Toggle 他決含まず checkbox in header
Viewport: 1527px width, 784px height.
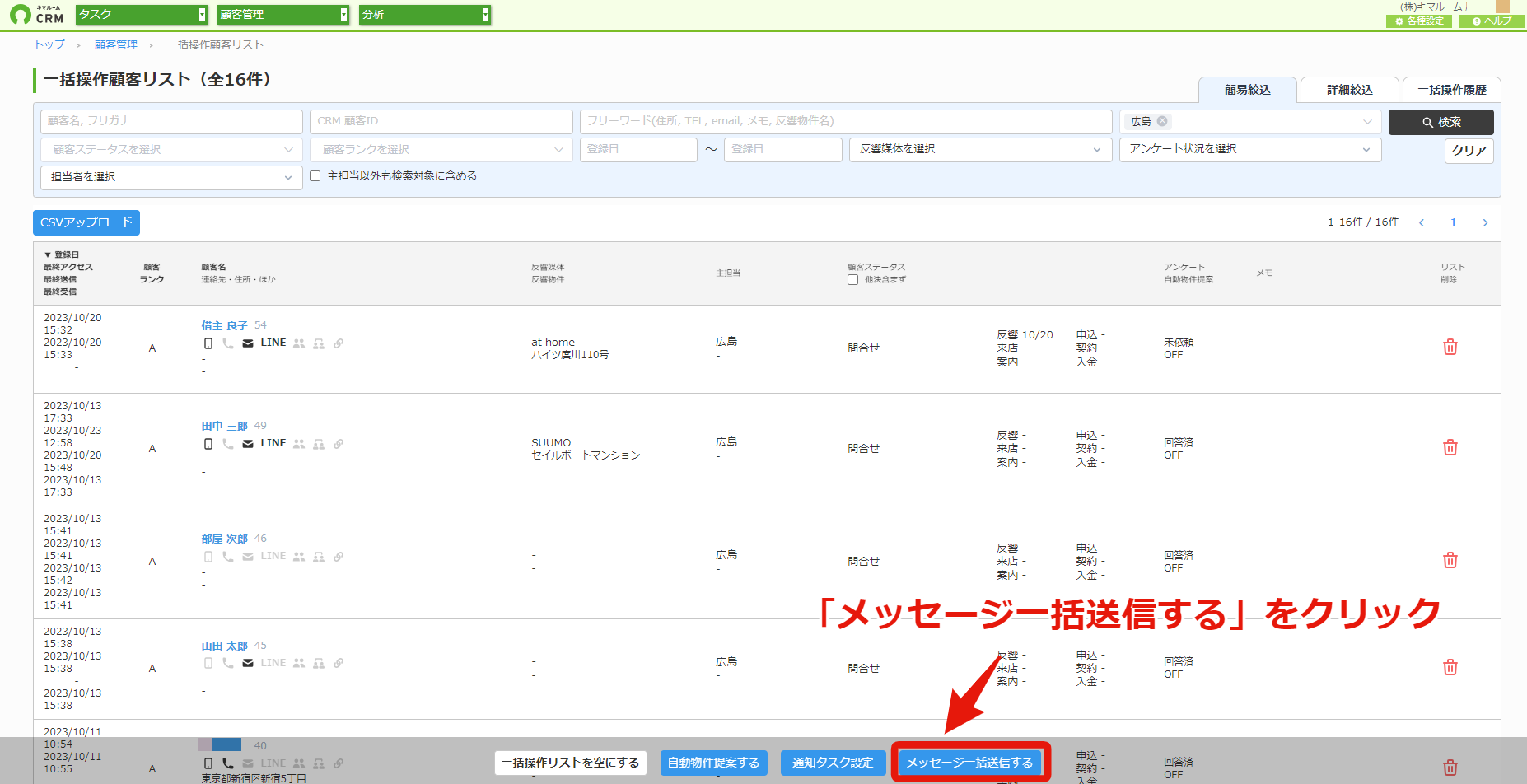852,280
